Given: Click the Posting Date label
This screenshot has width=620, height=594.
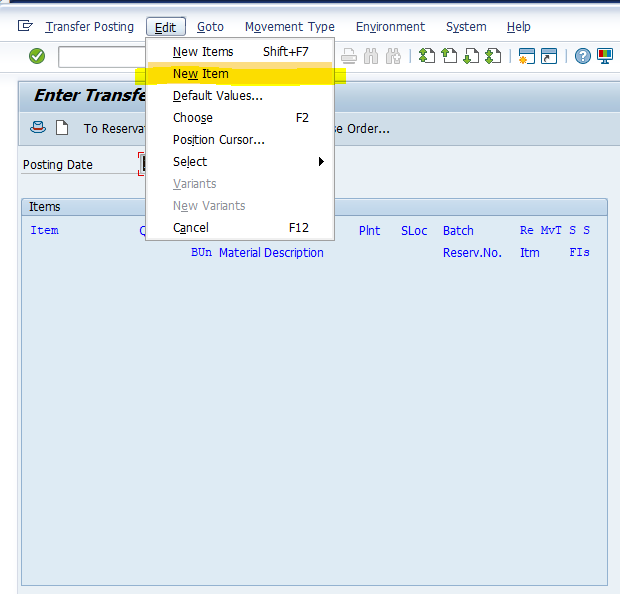Looking at the screenshot, I should pos(58,165).
